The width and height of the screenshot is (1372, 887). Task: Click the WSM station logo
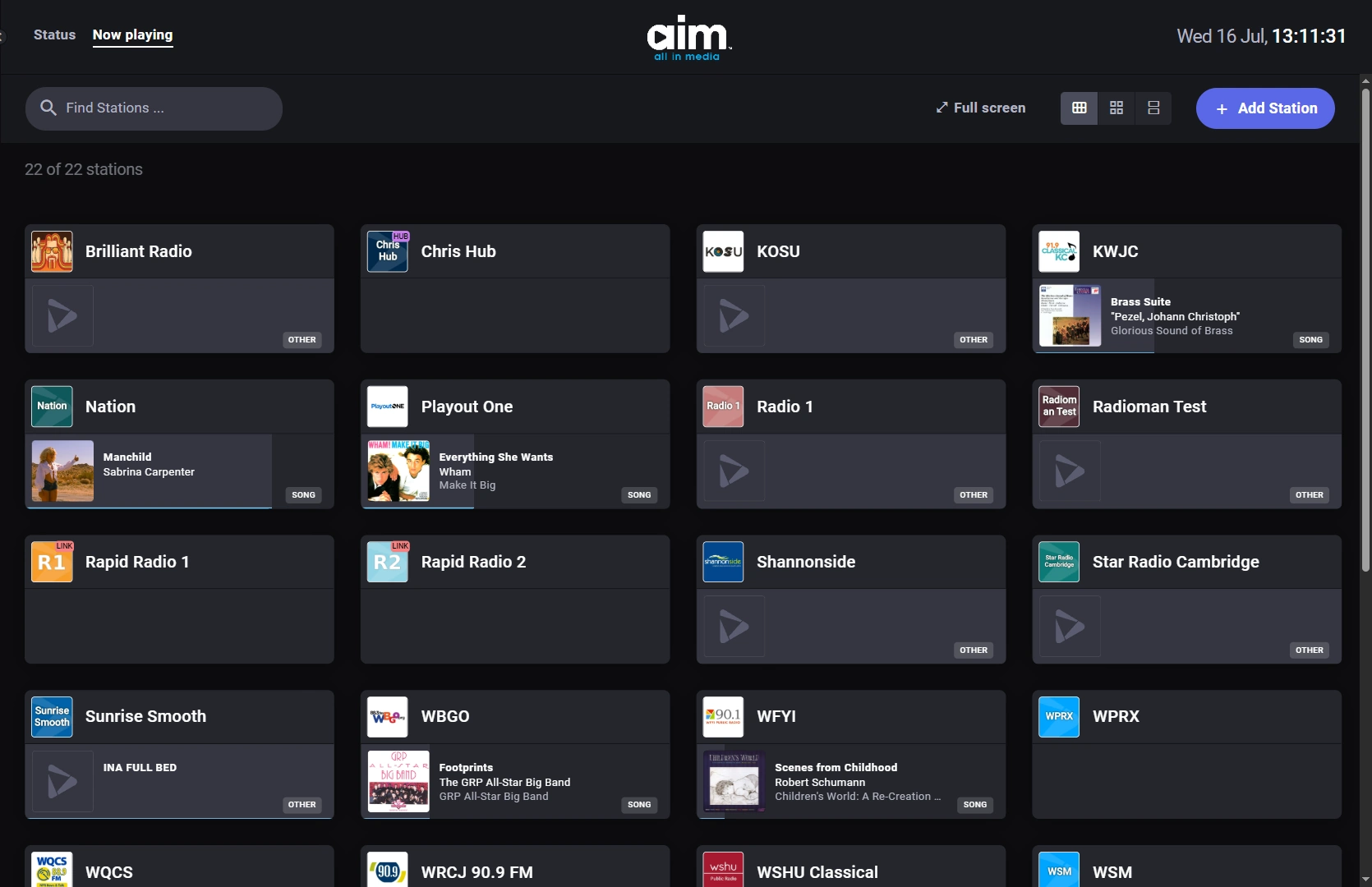(1059, 870)
